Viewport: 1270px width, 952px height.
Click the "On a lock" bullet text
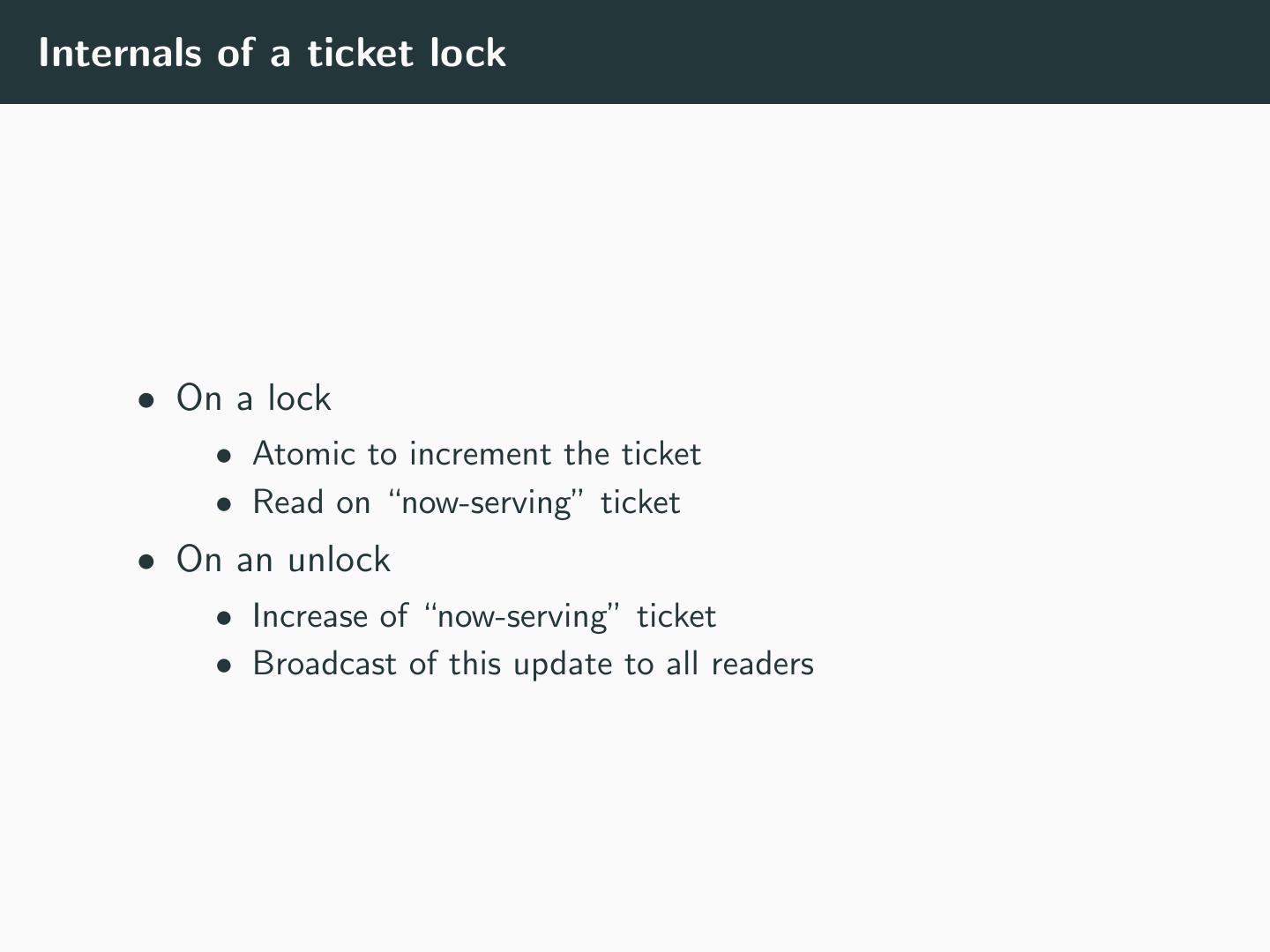pyautogui.click(x=254, y=398)
